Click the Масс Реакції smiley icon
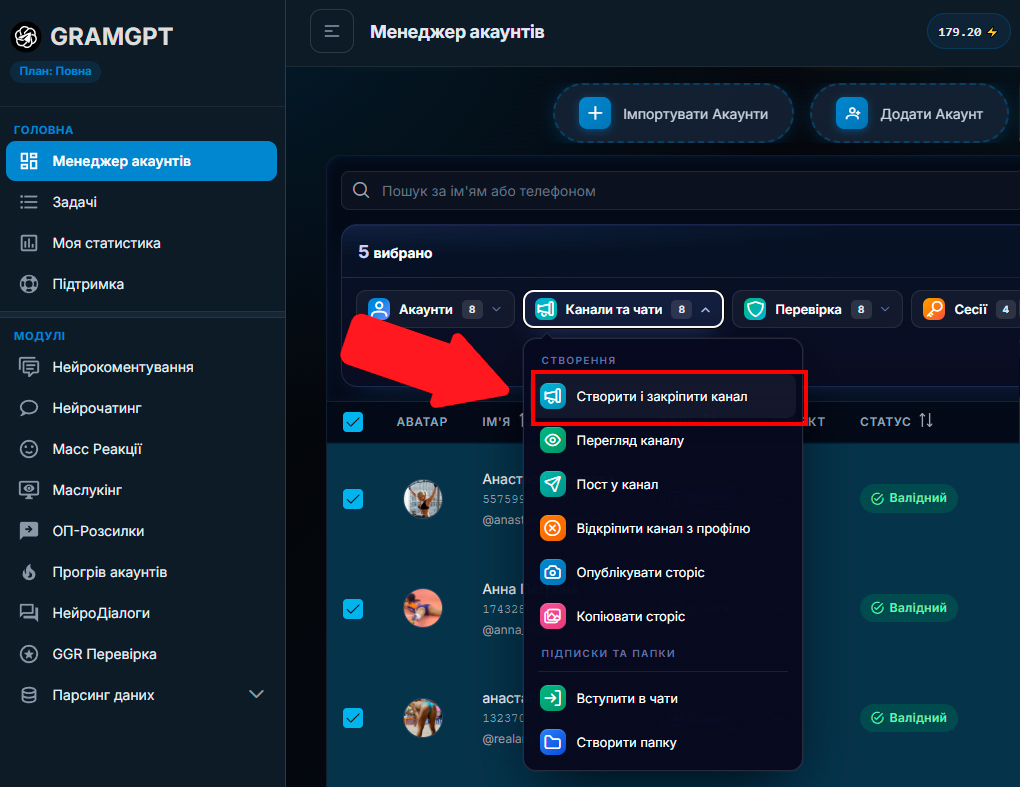The height and width of the screenshot is (787, 1020). pos(29,449)
